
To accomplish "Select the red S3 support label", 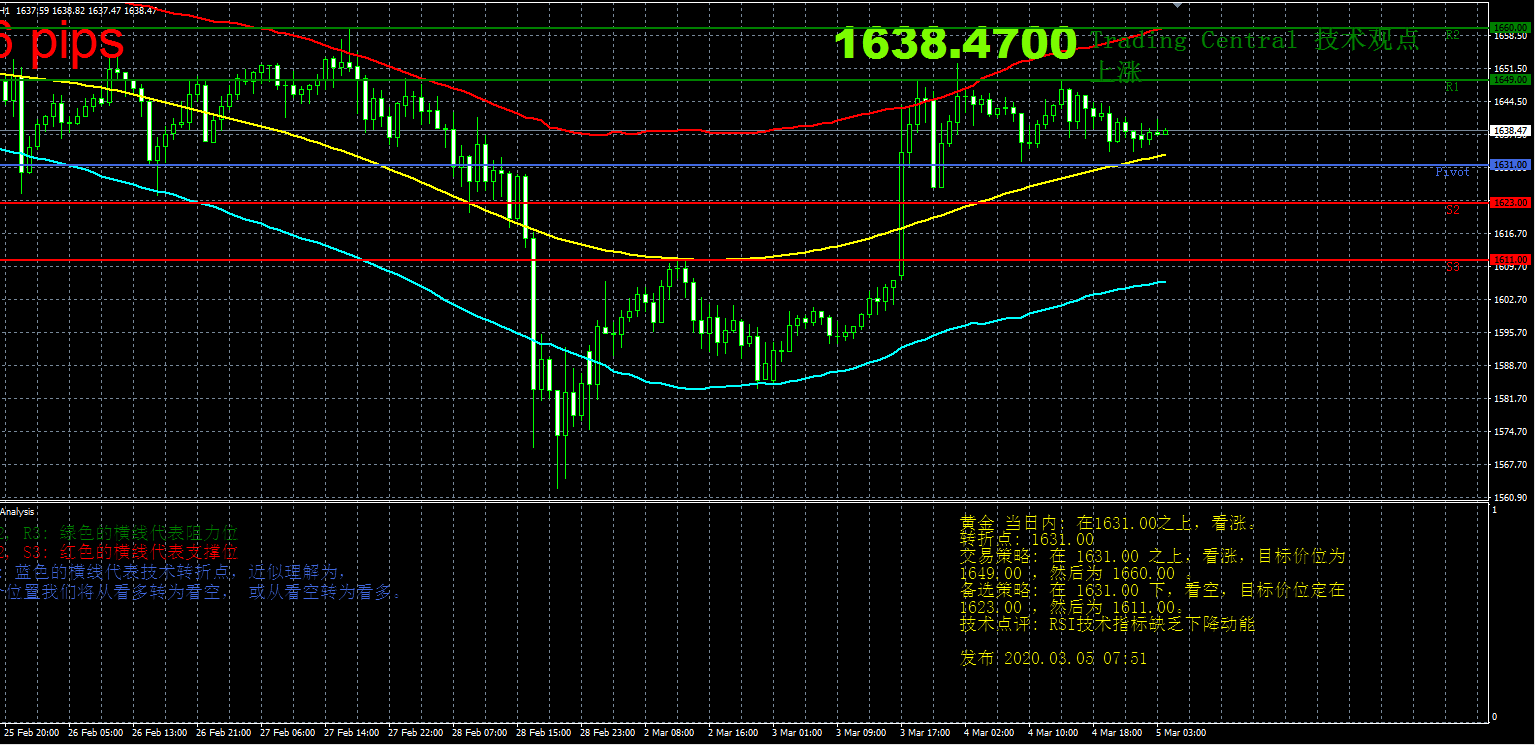I will (x=1452, y=267).
